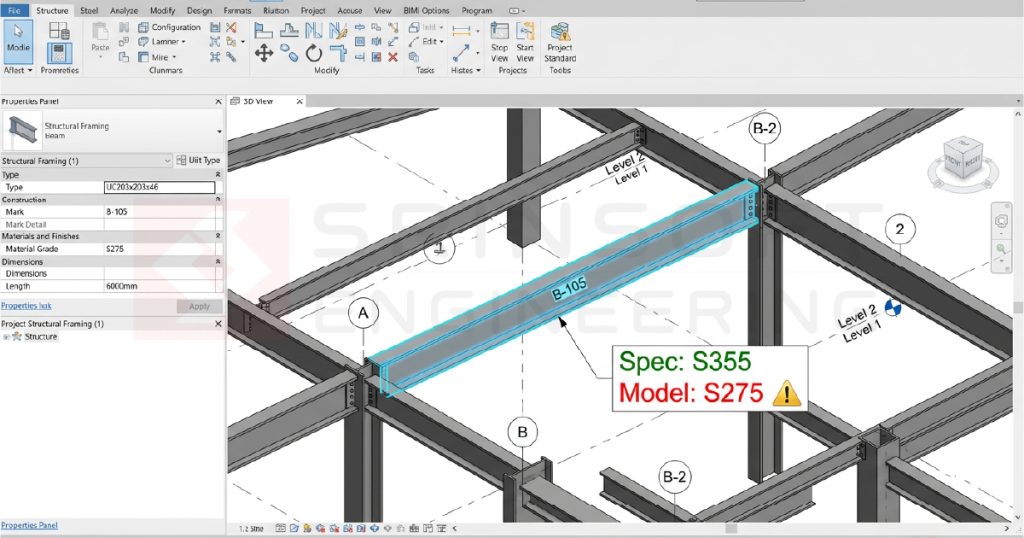Click the Type field UC203x203x46
This screenshot has width=1024, height=538.
tap(159, 187)
